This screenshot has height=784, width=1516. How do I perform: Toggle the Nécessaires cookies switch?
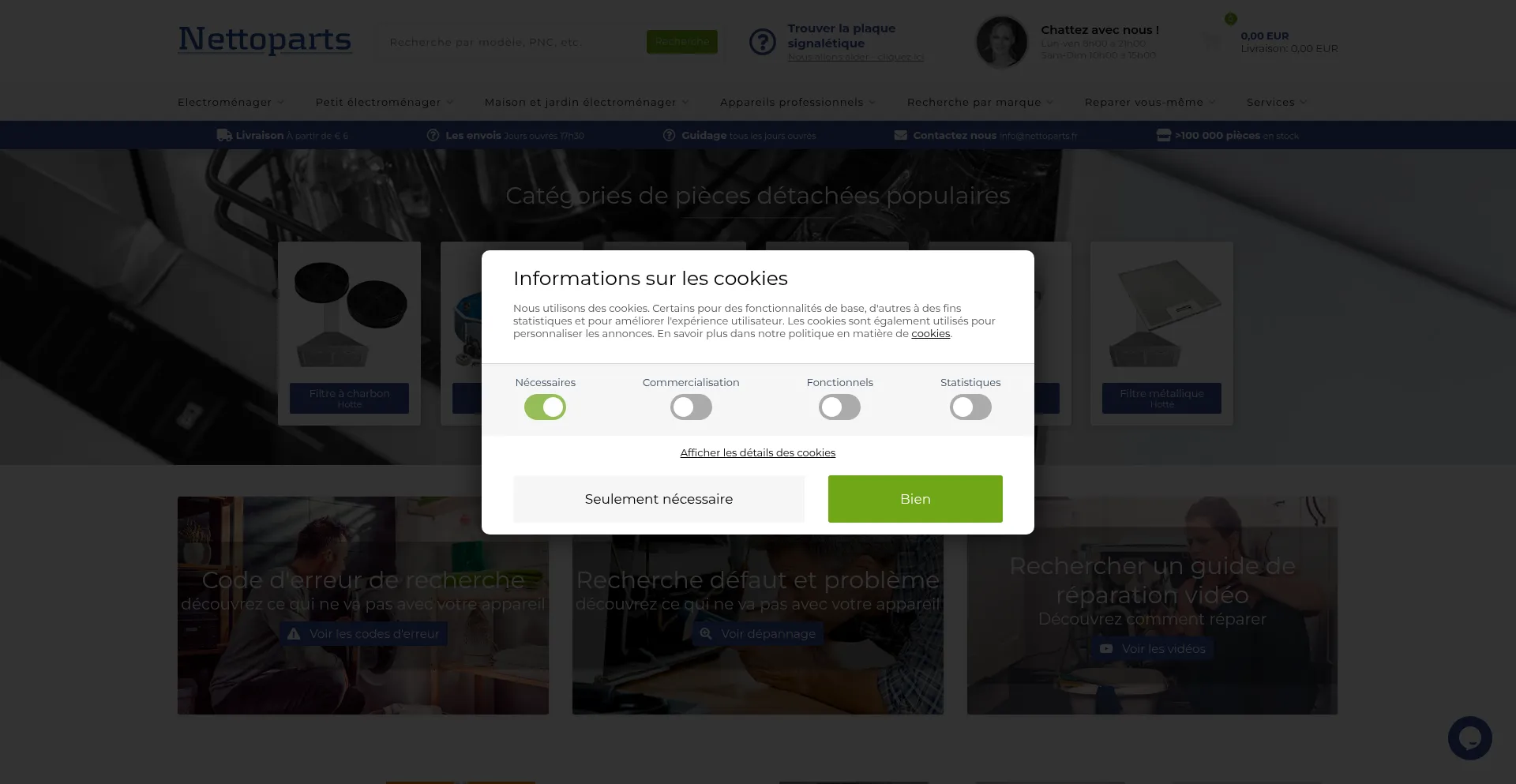[545, 407]
